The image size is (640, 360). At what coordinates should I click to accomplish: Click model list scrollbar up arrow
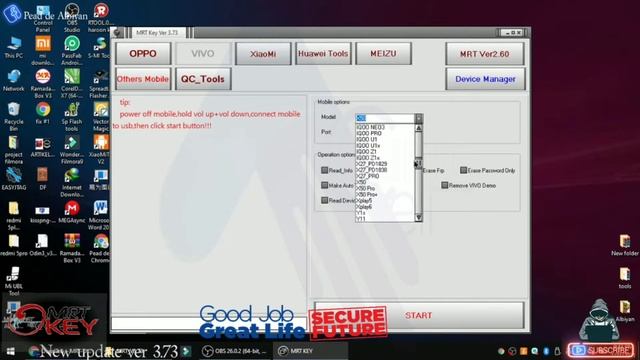pos(418,128)
